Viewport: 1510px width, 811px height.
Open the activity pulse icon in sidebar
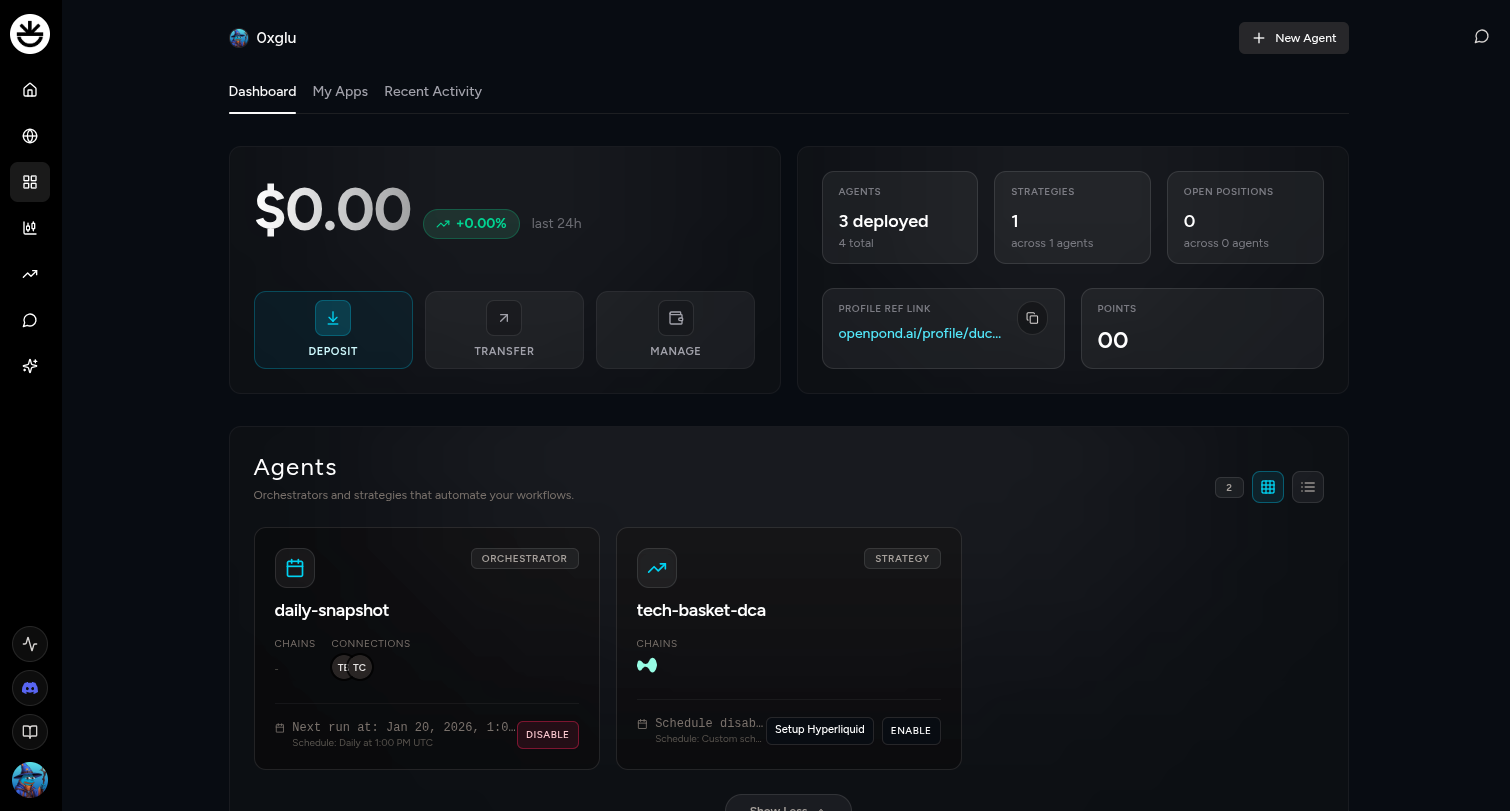pyautogui.click(x=30, y=644)
